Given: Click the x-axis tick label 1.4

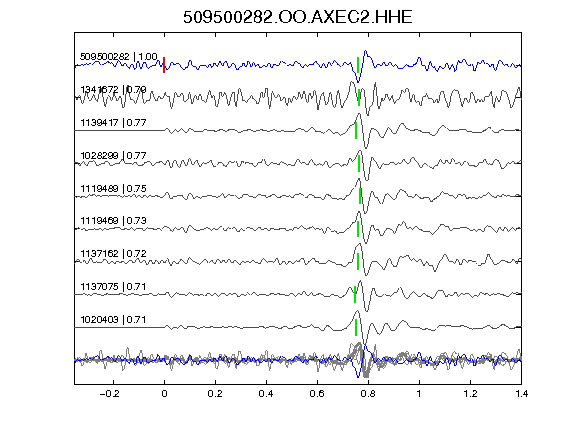Looking at the screenshot, I should point(521,394).
